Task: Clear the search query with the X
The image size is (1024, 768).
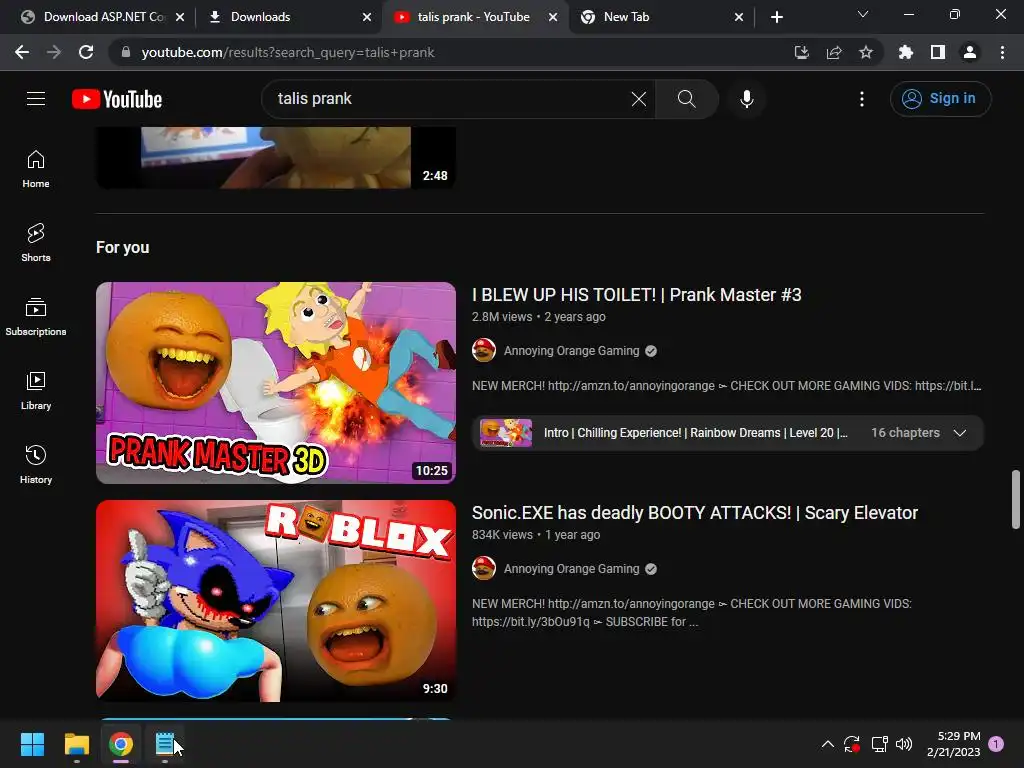Action: pyautogui.click(x=639, y=99)
